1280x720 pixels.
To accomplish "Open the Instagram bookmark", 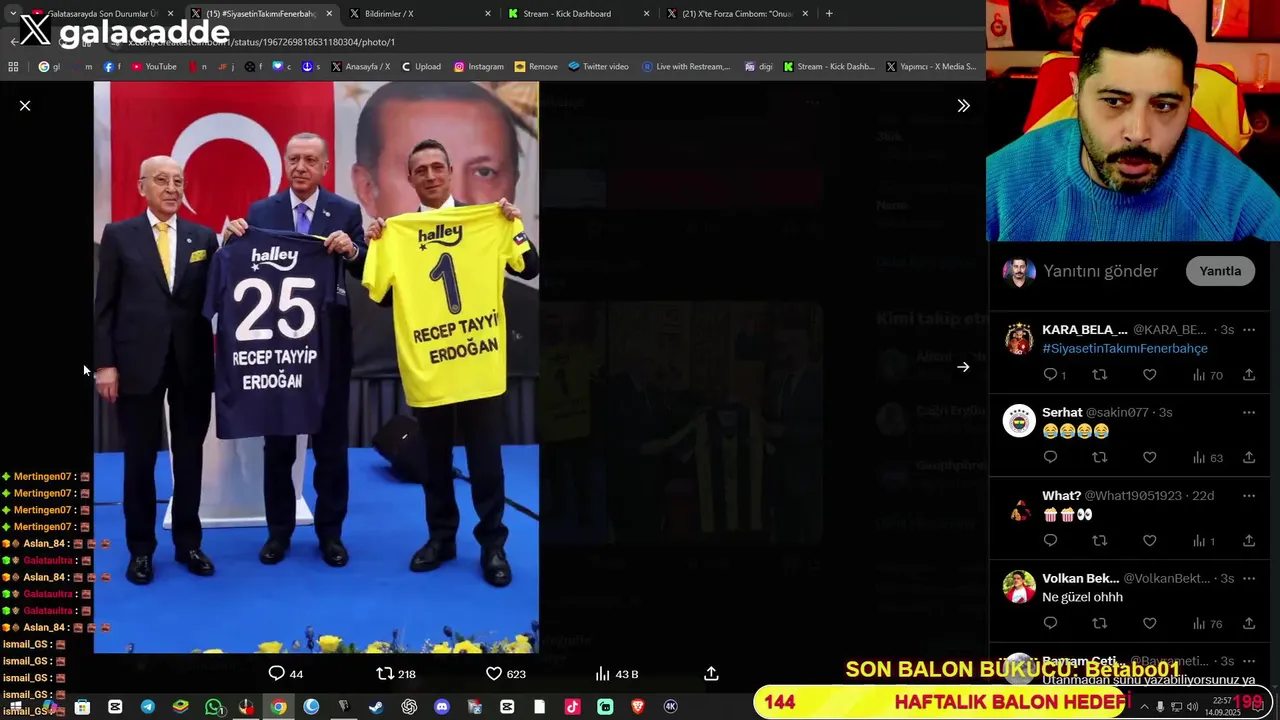I will (479, 67).
